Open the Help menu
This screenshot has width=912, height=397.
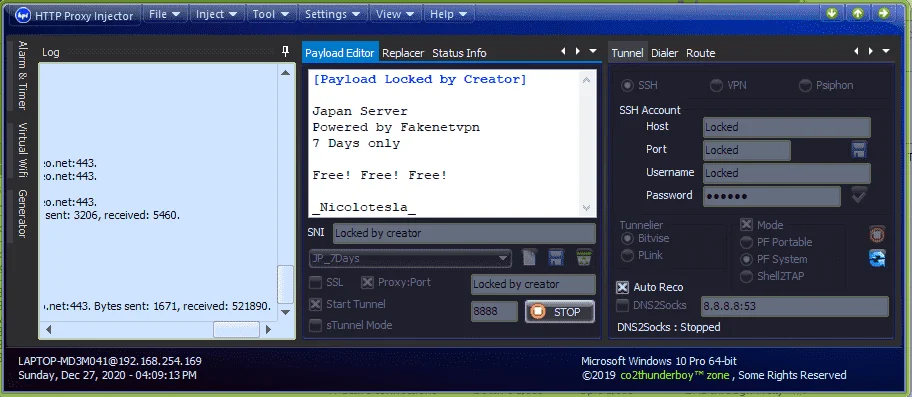click(448, 15)
